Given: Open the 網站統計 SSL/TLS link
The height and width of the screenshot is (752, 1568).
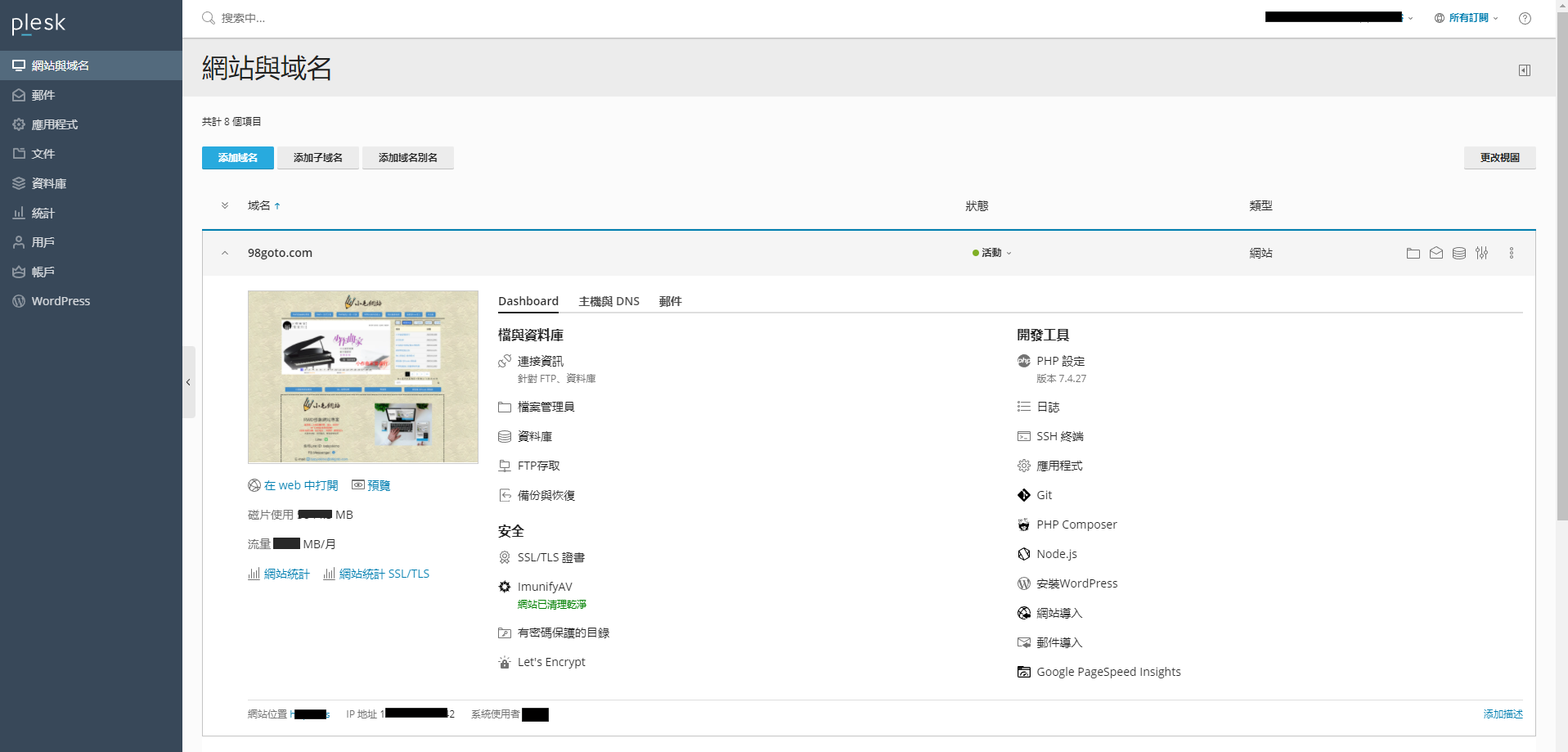Looking at the screenshot, I should tap(384, 574).
